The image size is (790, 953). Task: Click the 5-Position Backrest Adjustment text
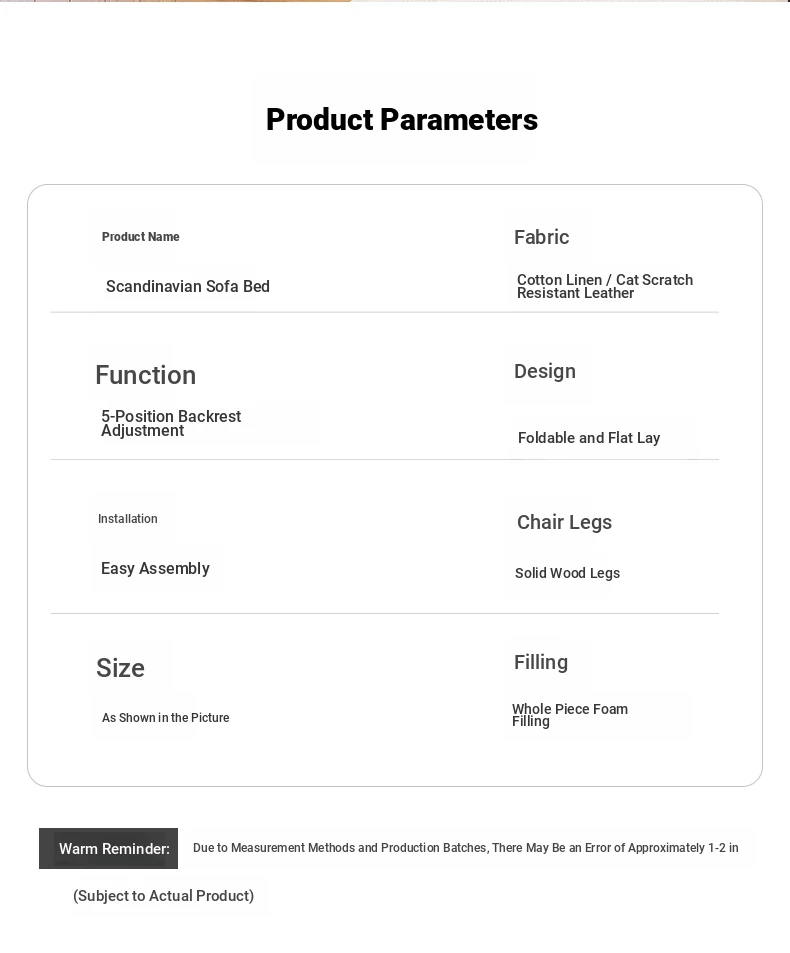coord(171,423)
